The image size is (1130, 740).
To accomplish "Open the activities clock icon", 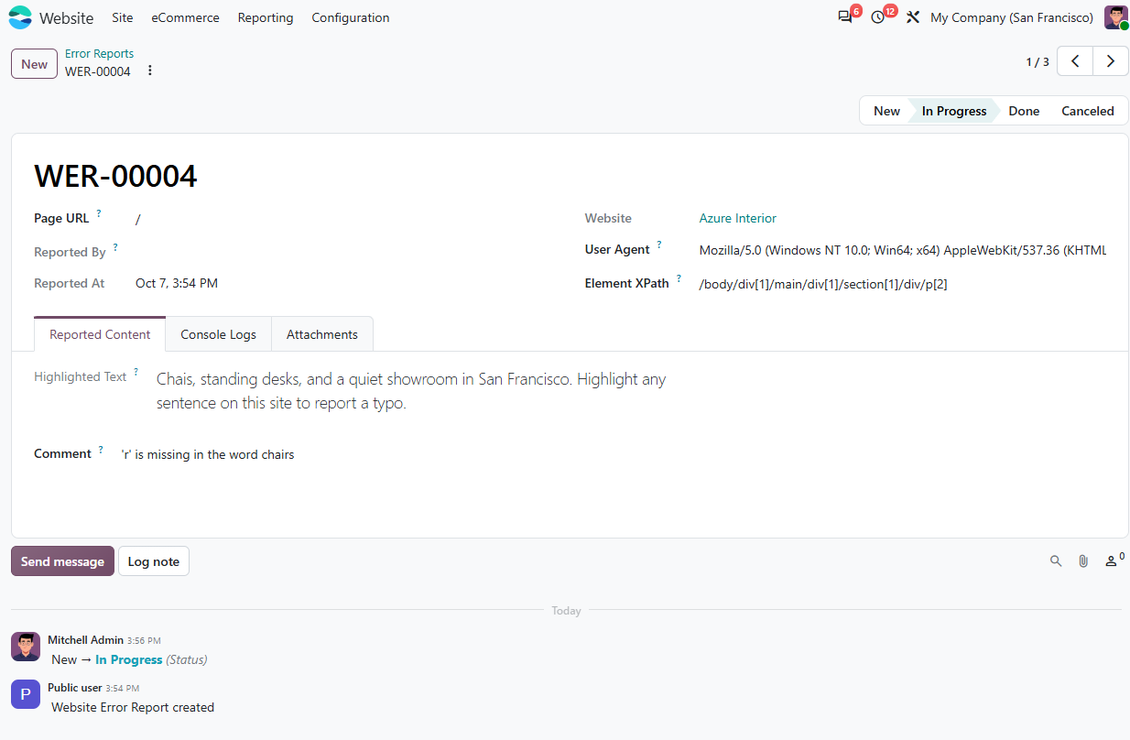I will click(878, 17).
